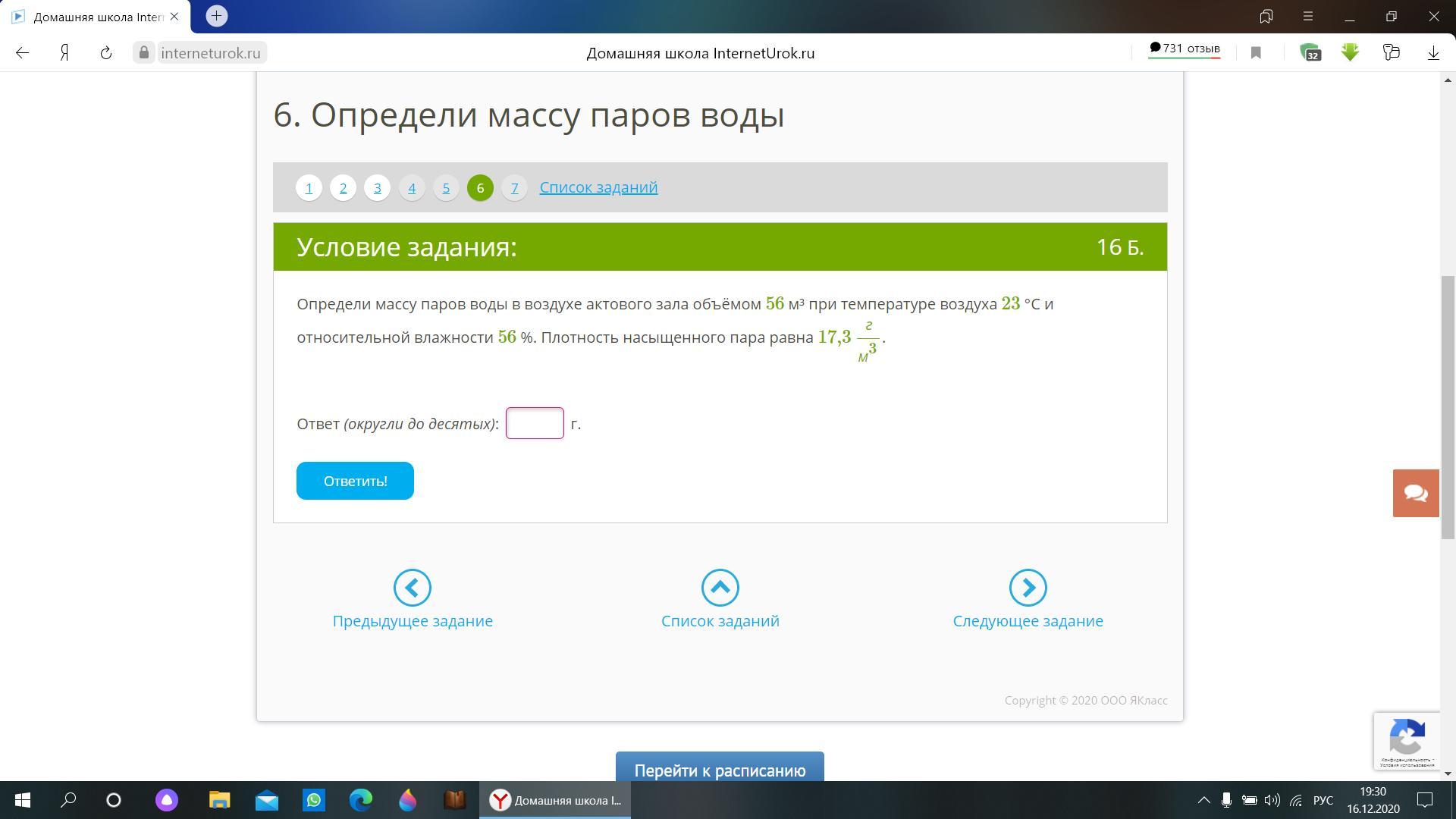The height and width of the screenshot is (819, 1456).
Task: Open the green download arrow extension
Action: point(1350,52)
